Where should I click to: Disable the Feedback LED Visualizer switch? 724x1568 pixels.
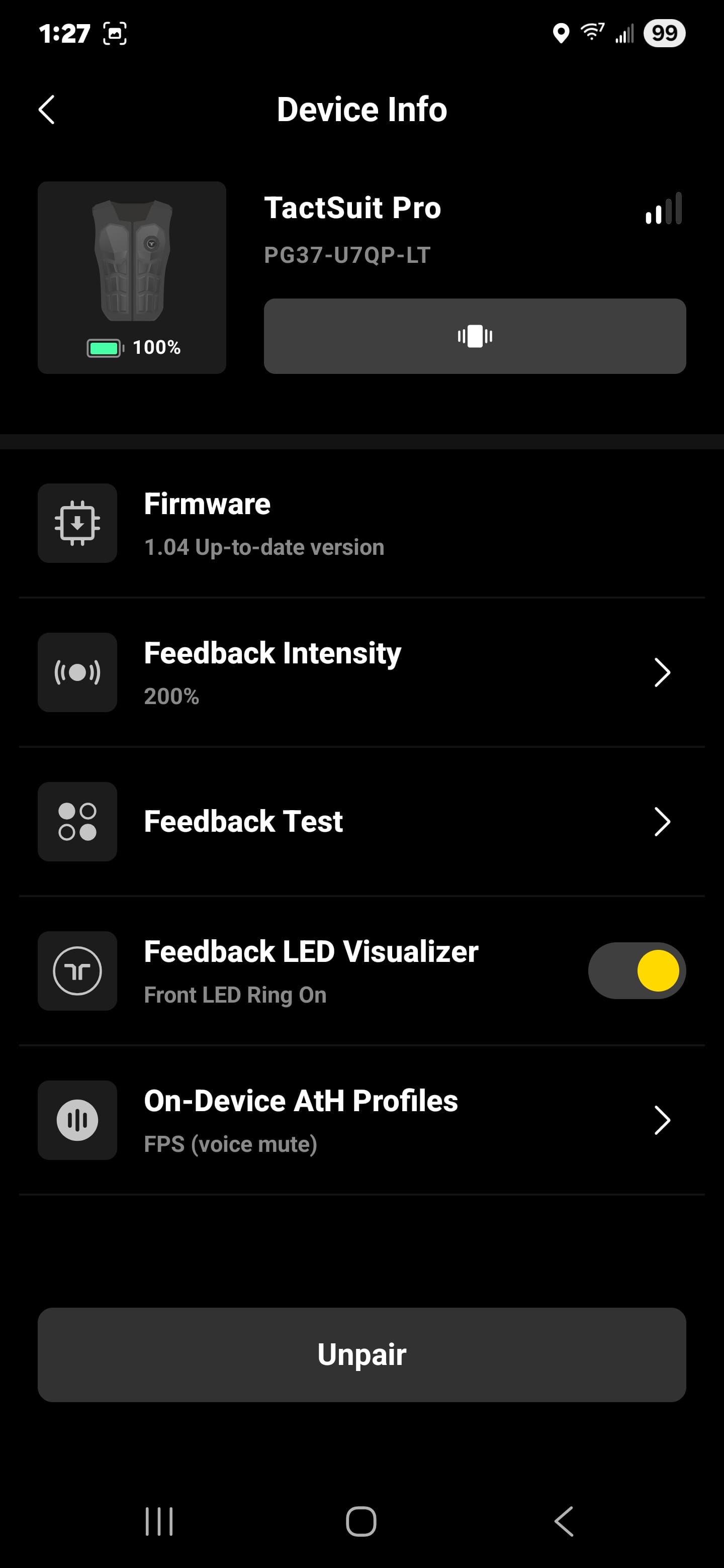[637, 971]
